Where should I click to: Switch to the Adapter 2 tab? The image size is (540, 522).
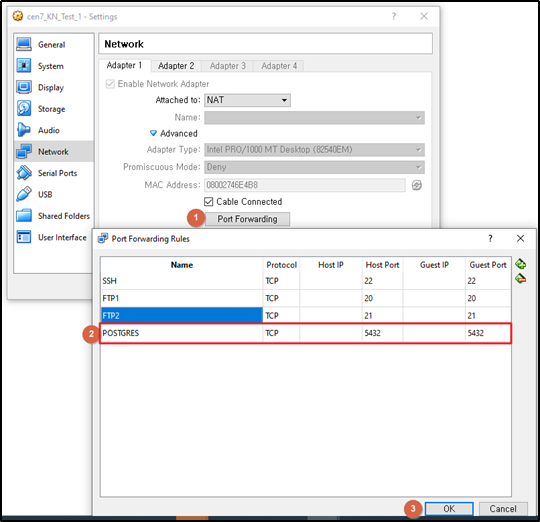click(x=176, y=66)
